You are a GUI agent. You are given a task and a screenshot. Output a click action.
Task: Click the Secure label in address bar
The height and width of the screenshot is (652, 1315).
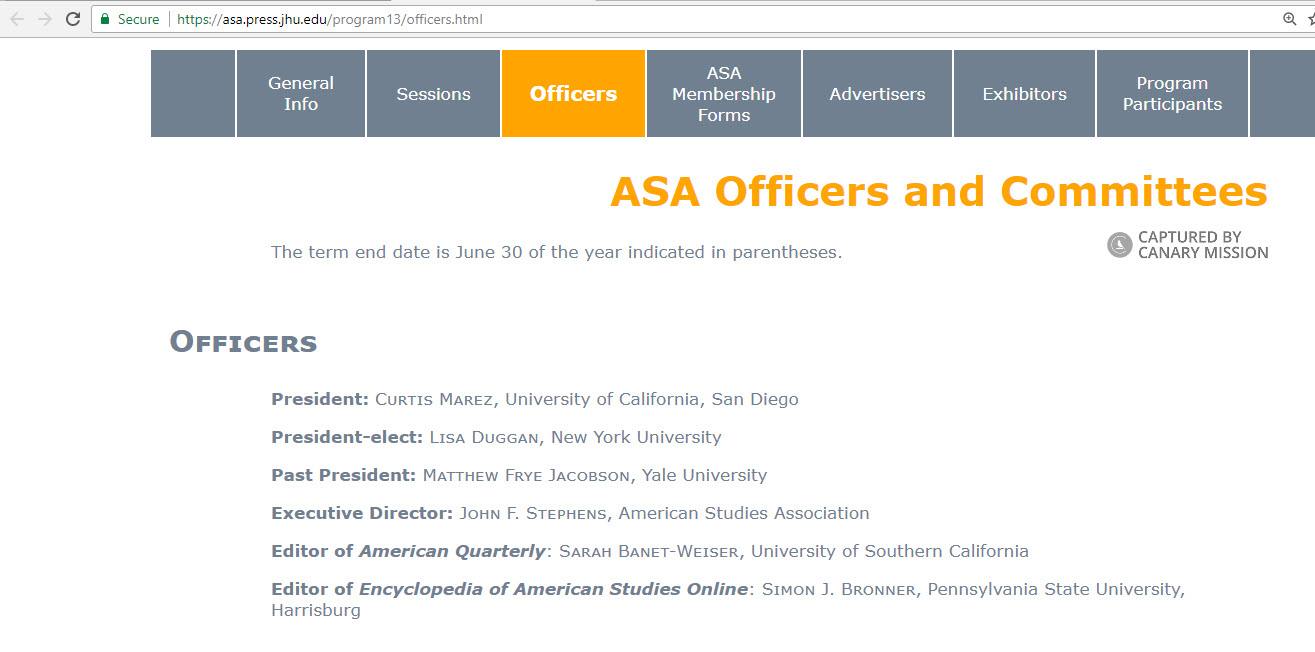click(138, 19)
